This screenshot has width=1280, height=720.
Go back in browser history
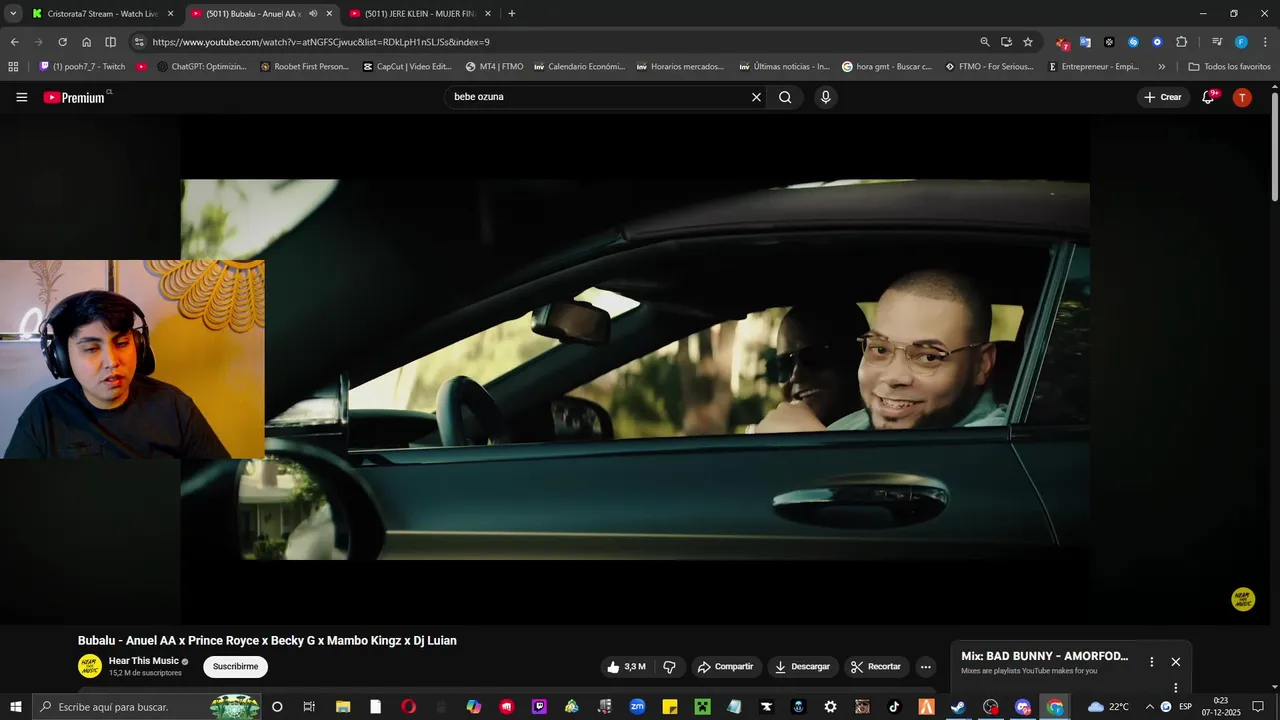[14, 42]
